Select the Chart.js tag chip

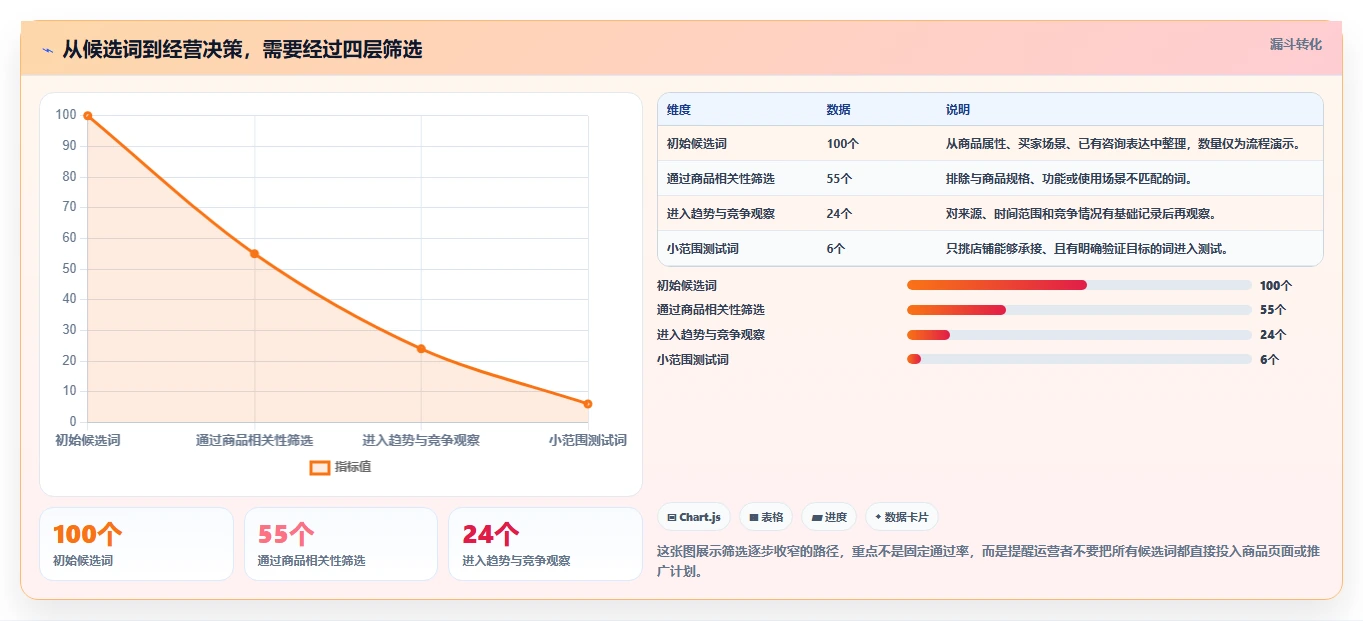(x=694, y=517)
